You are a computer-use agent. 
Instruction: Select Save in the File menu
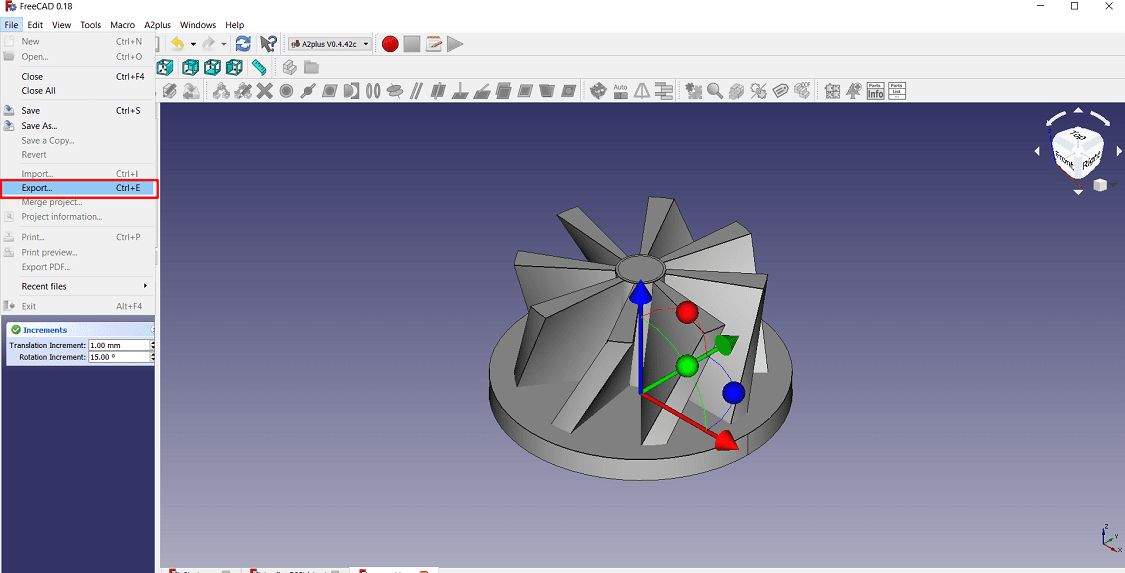79,110
